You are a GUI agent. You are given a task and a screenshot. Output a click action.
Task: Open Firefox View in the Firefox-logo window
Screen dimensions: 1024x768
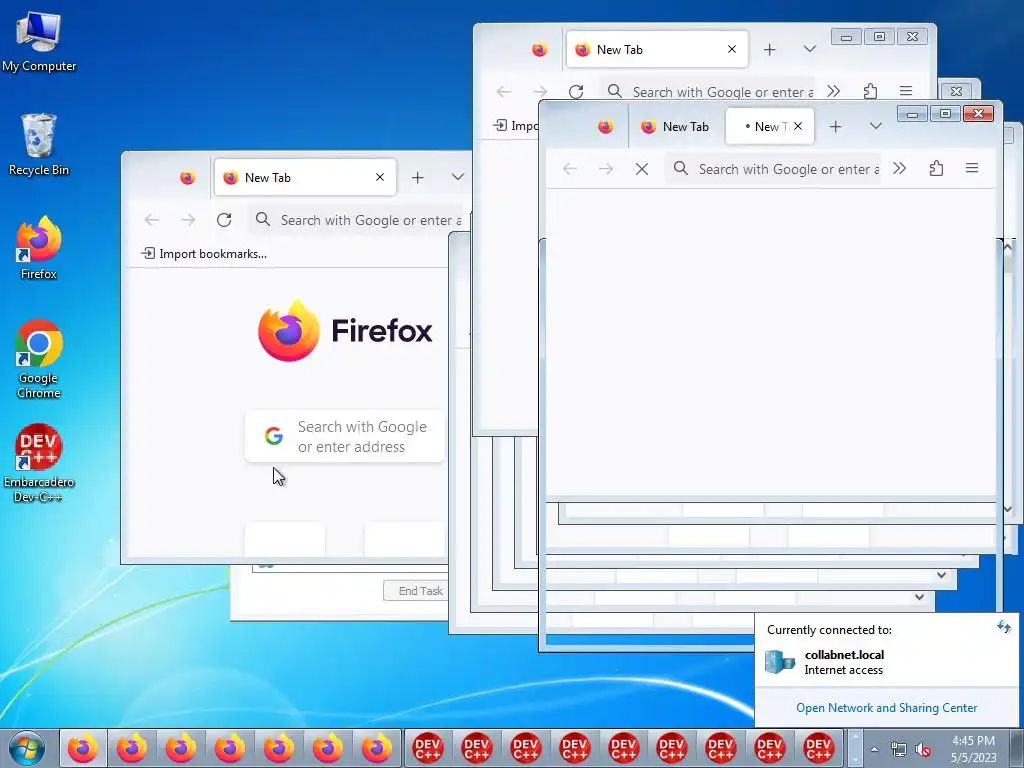[x=187, y=178]
